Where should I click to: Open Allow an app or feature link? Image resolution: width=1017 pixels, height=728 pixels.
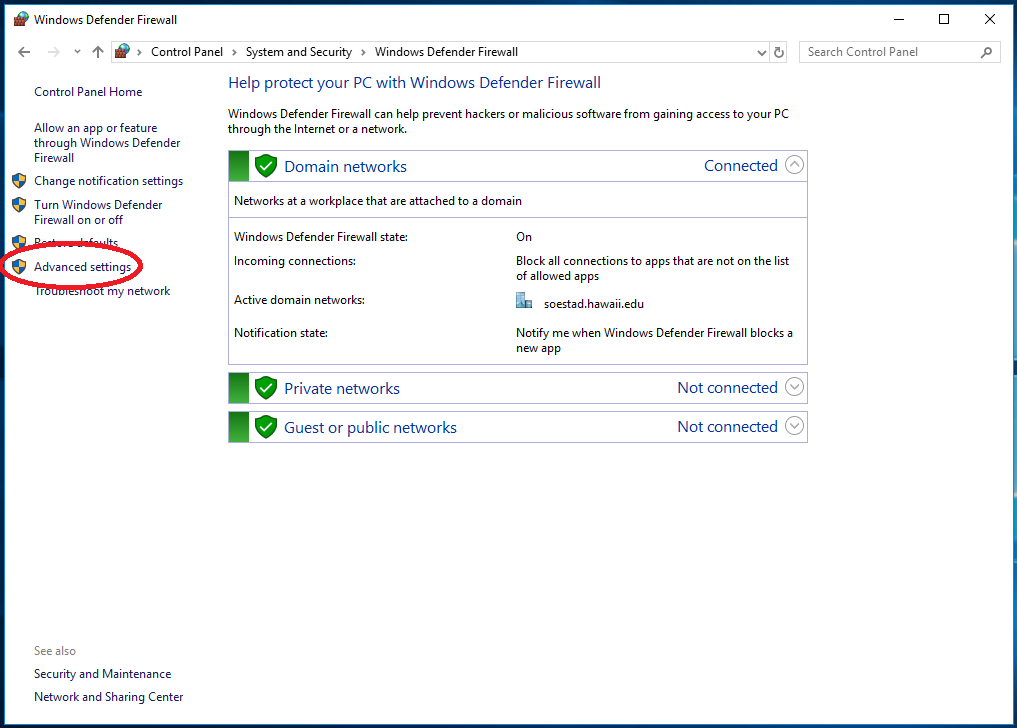point(107,143)
